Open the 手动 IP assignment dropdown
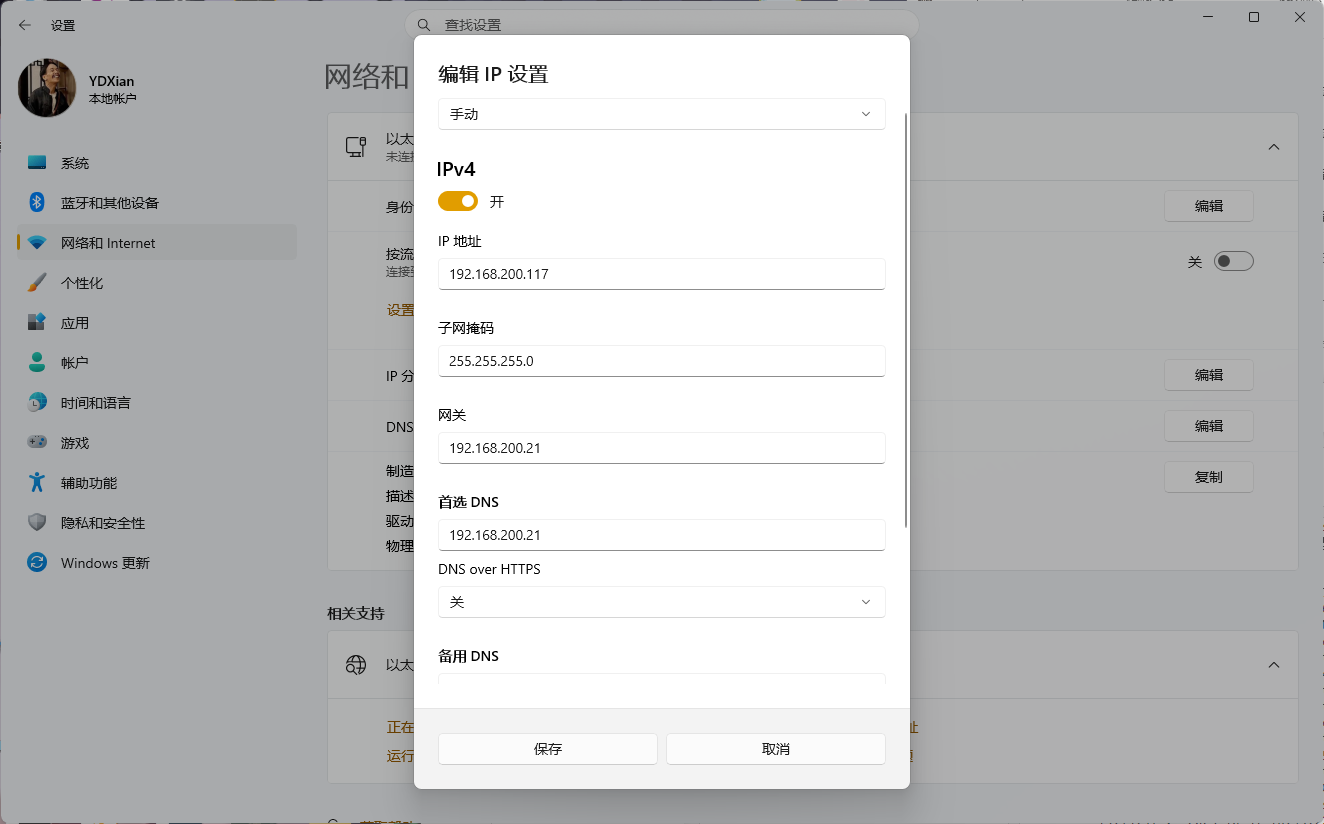Screen dimensions: 1324x824 pyautogui.click(x=661, y=114)
